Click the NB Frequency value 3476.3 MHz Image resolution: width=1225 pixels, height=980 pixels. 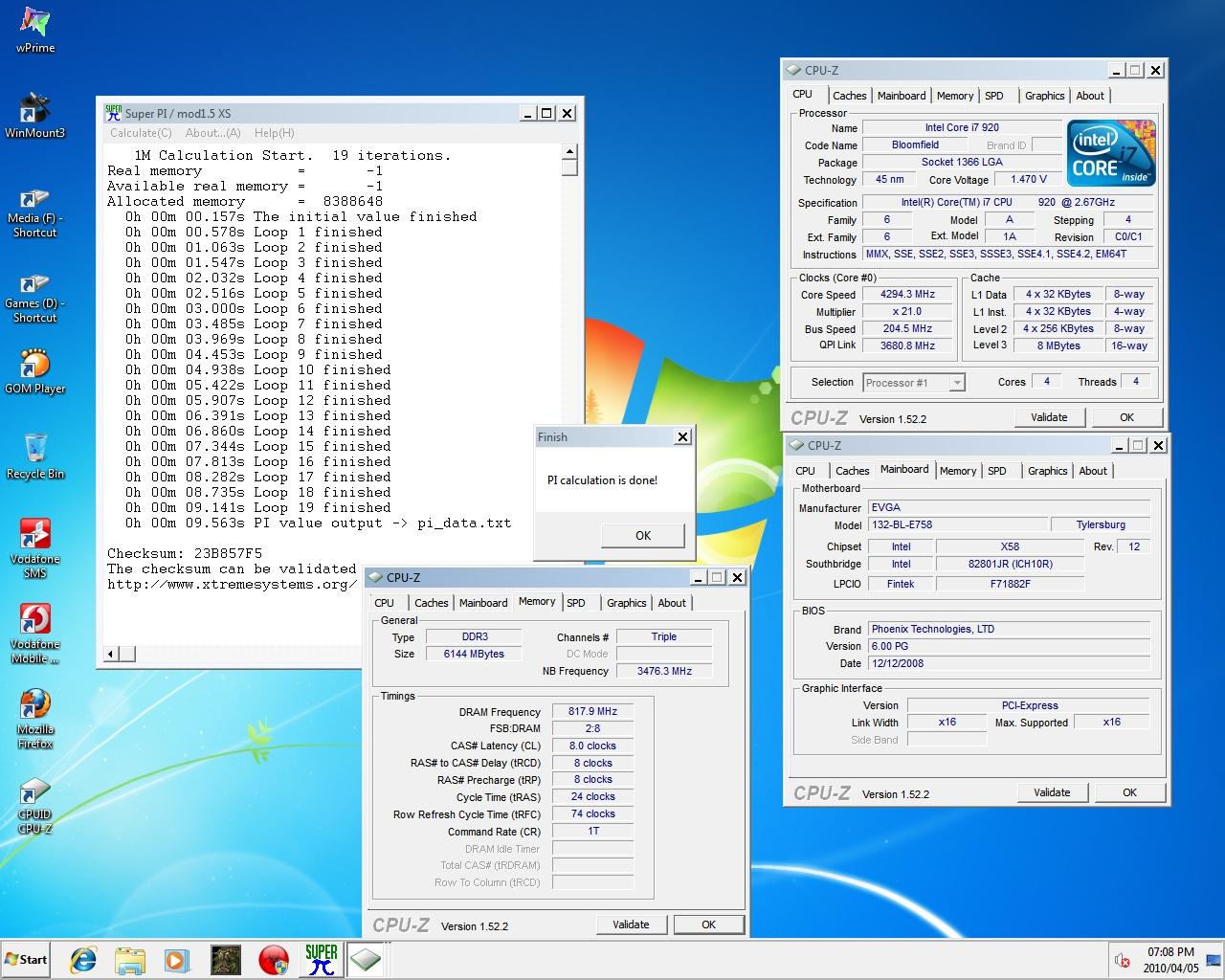tap(664, 672)
